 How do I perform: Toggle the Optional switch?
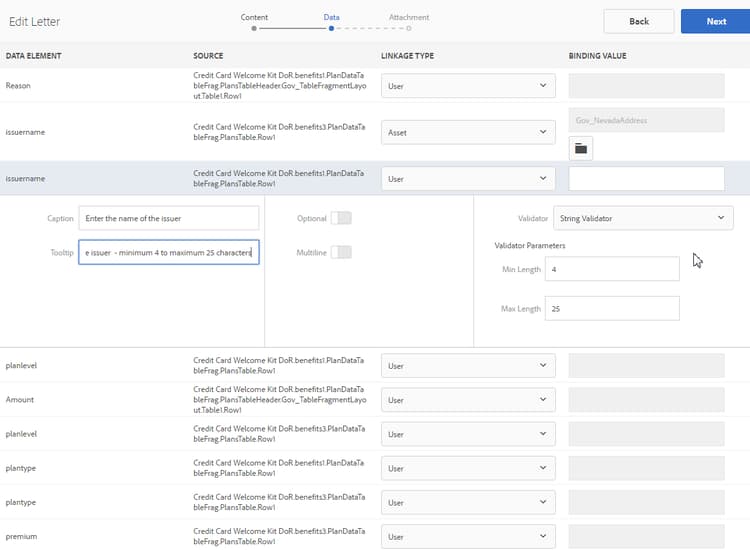tap(341, 218)
